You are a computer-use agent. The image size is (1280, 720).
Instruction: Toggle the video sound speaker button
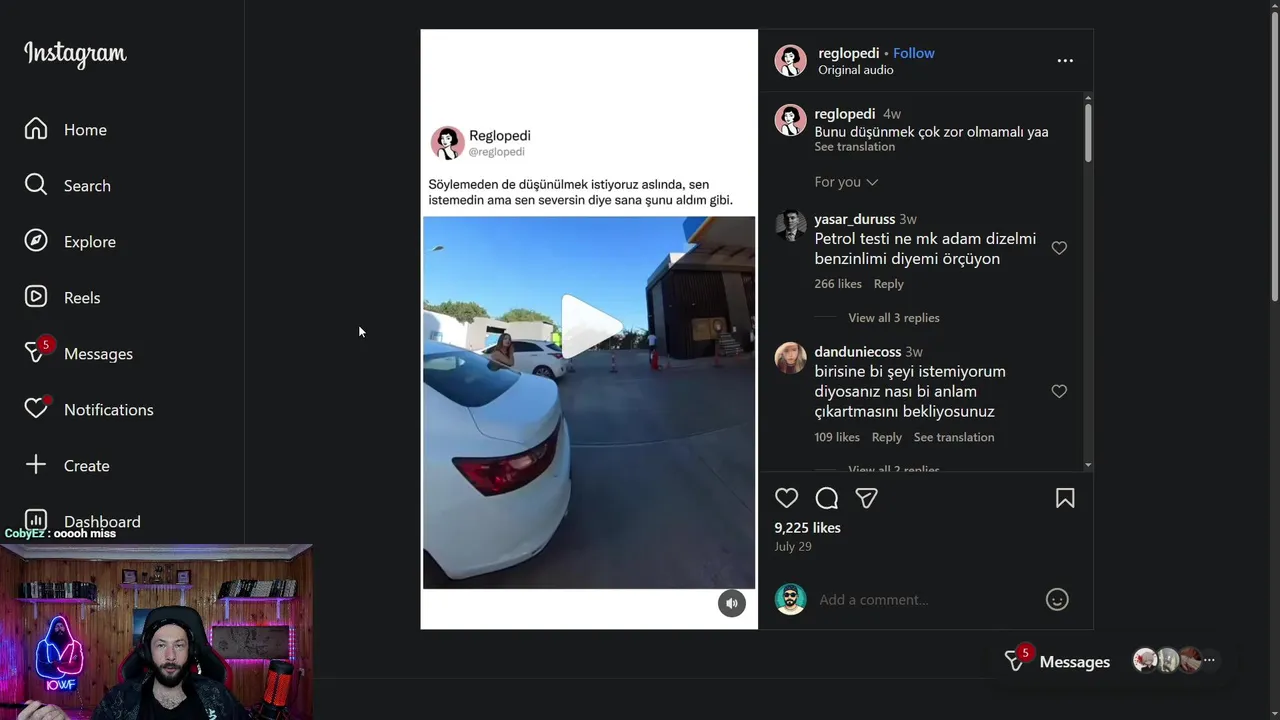click(x=732, y=603)
